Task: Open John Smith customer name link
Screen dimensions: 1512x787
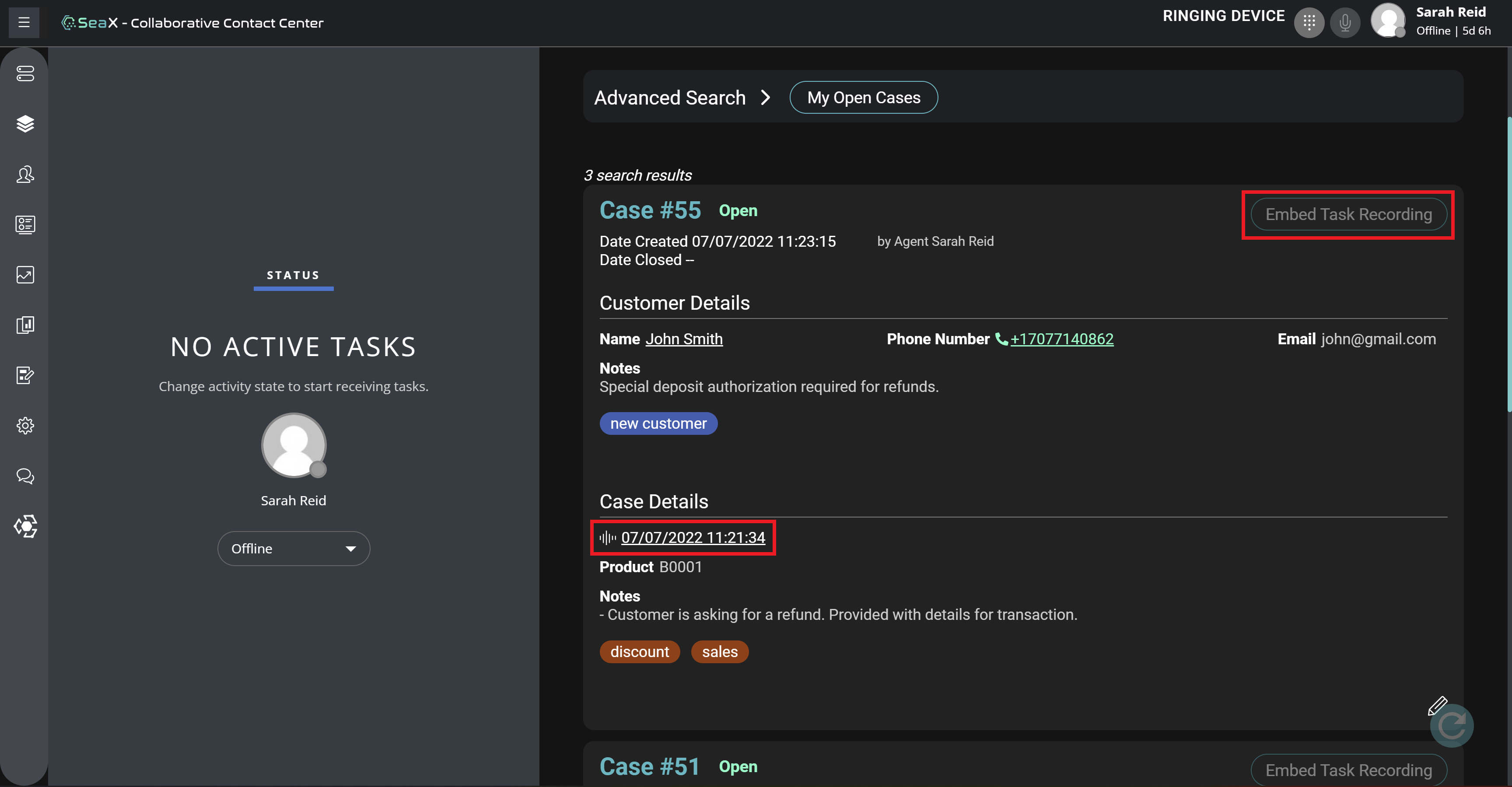Action: point(684,339)
